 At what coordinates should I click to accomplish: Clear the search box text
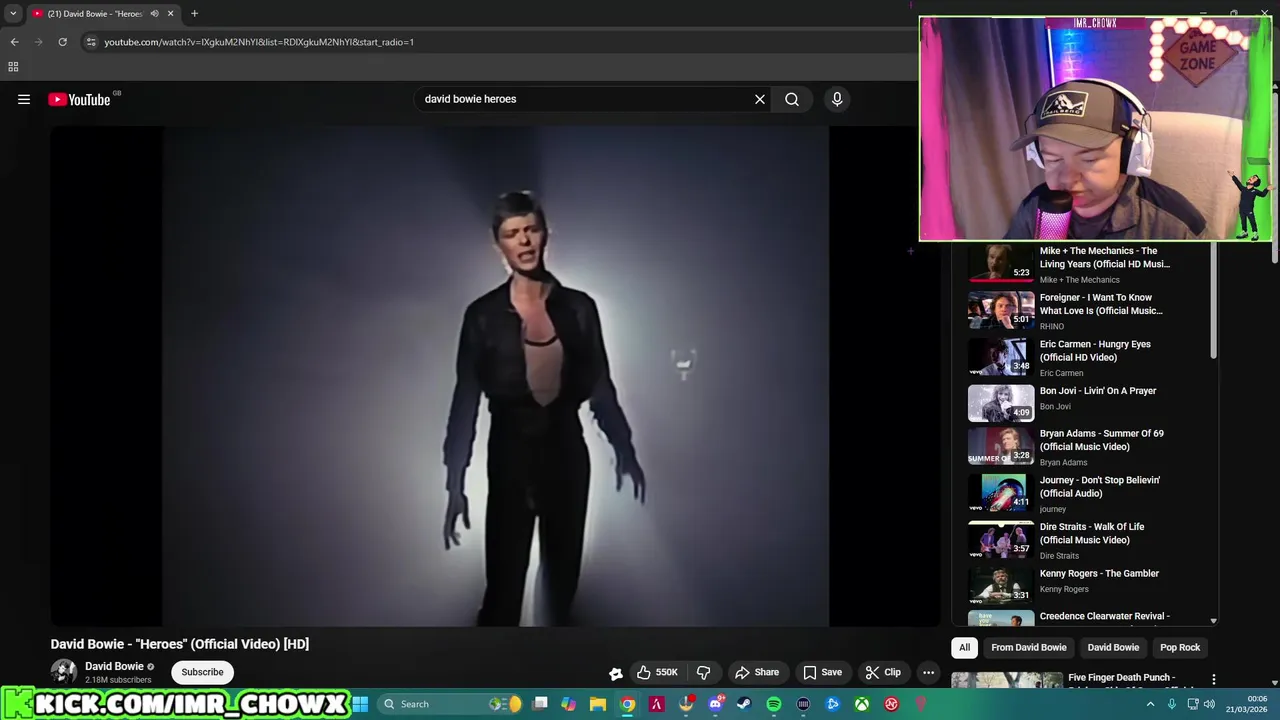[760, 99]
